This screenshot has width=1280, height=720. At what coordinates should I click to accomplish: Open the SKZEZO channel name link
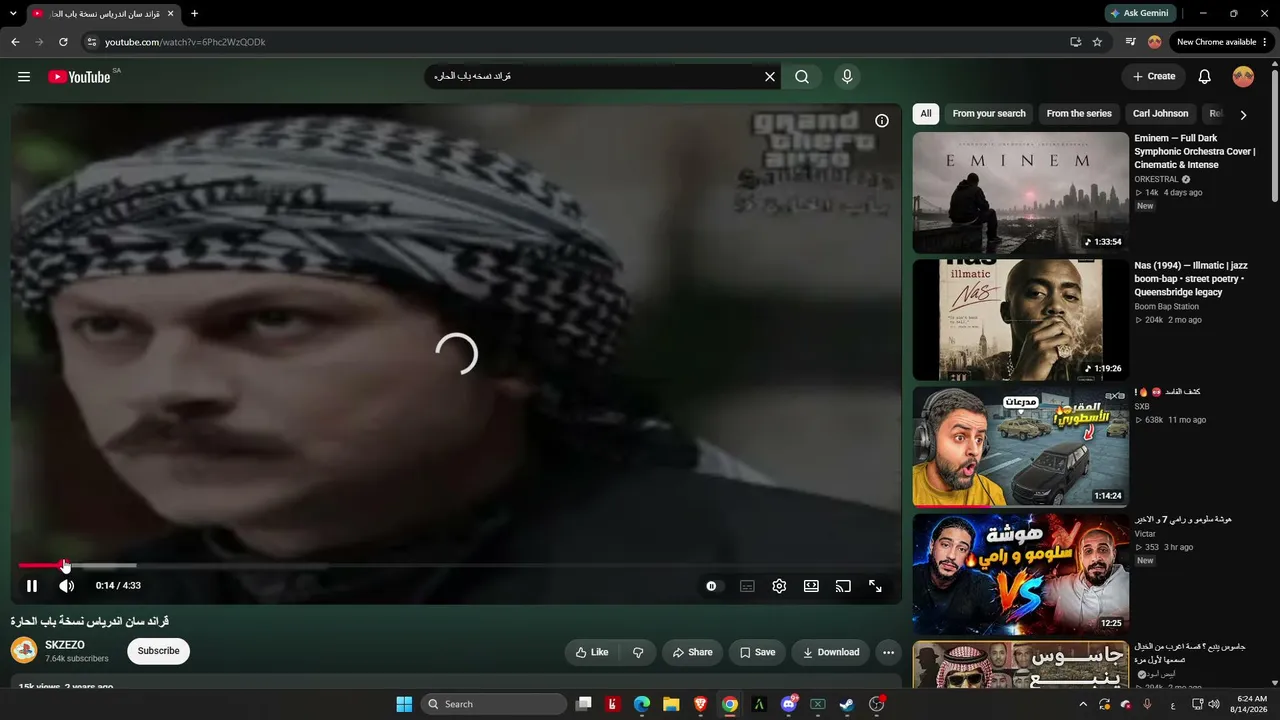[x=65, y=646]
